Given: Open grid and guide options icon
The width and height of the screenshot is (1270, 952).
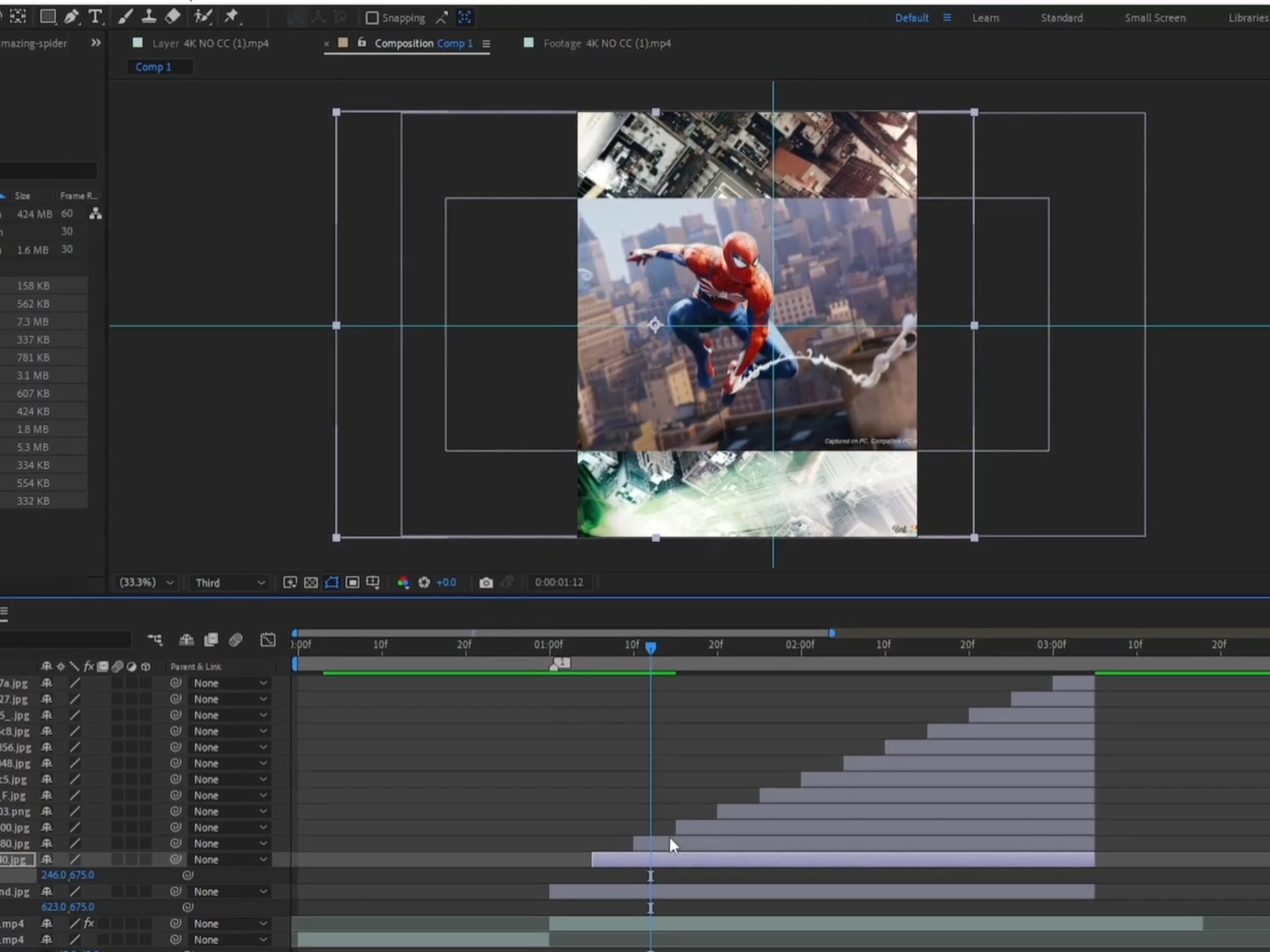Looking at the screenshot, I should pos(373,582).
